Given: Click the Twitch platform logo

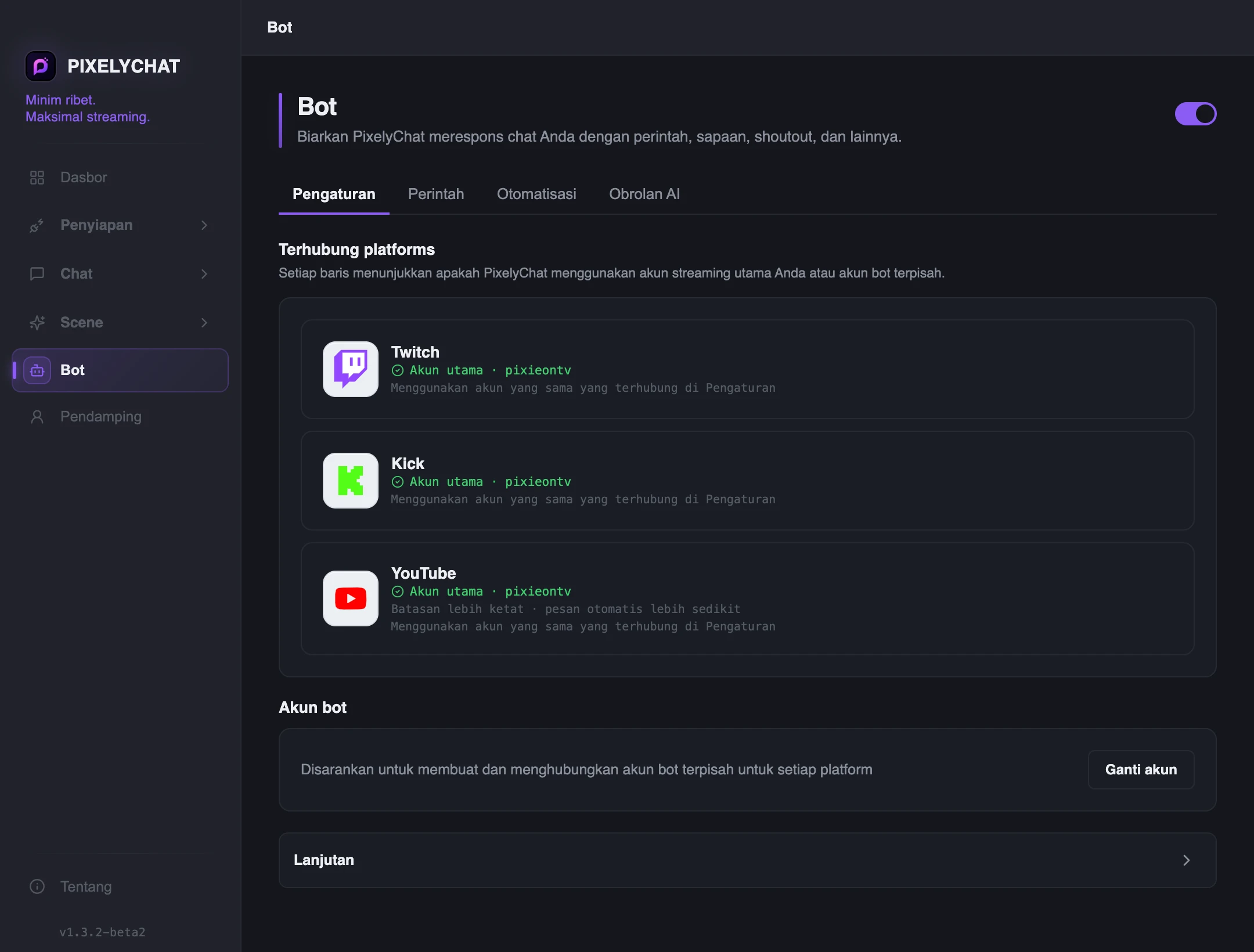Looking at the screenshot, I should (351, 369).
